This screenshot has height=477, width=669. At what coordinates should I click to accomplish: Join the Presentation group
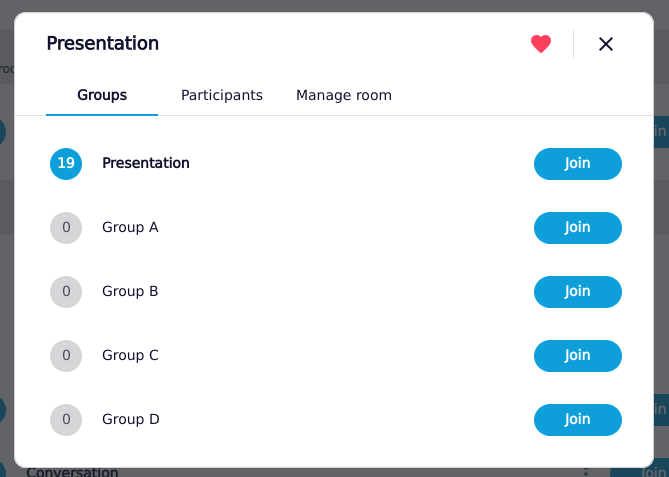(x=578, y=164)
